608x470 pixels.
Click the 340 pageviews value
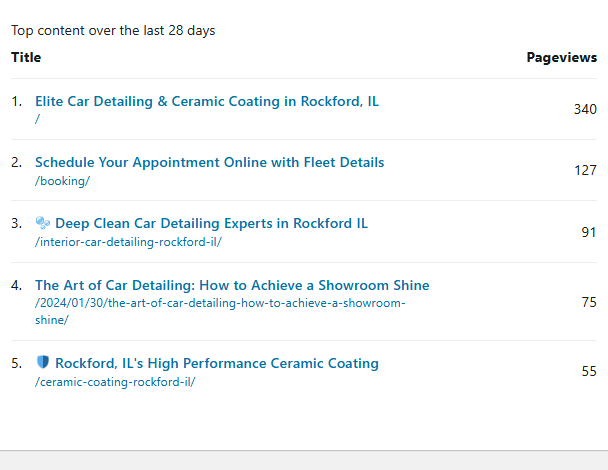585,109
